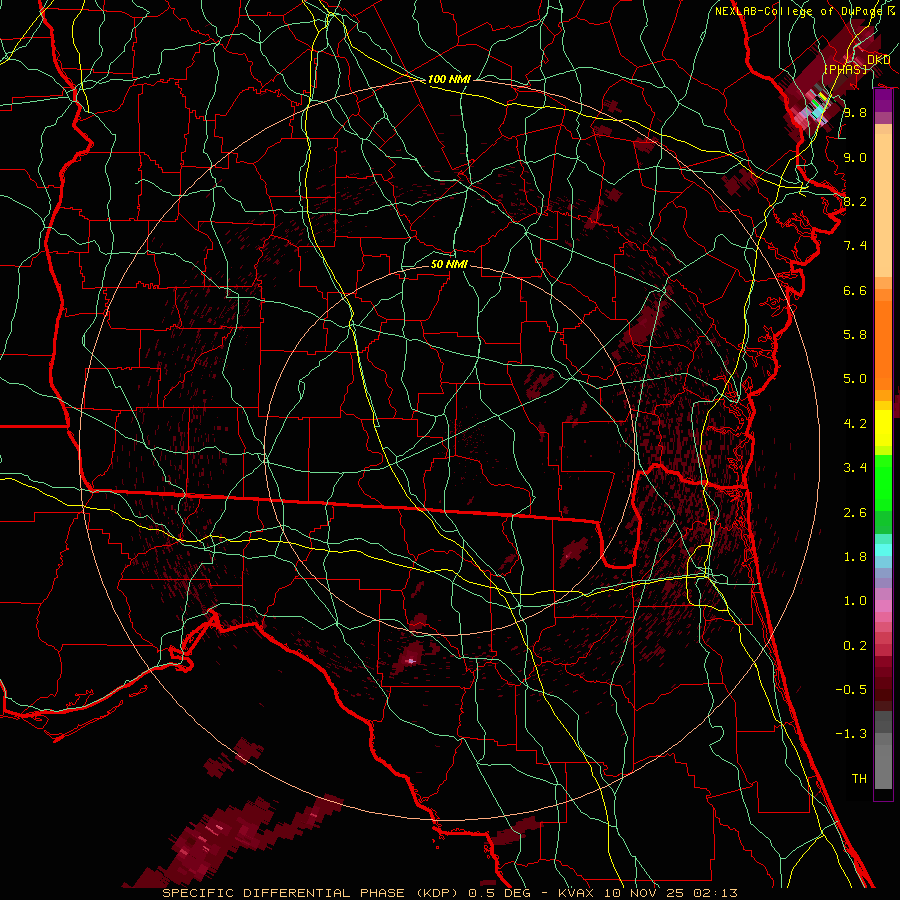Screen dimensions: 900x900
Task: Click the bright green color bar segment
Action: [x=883, y=483]
